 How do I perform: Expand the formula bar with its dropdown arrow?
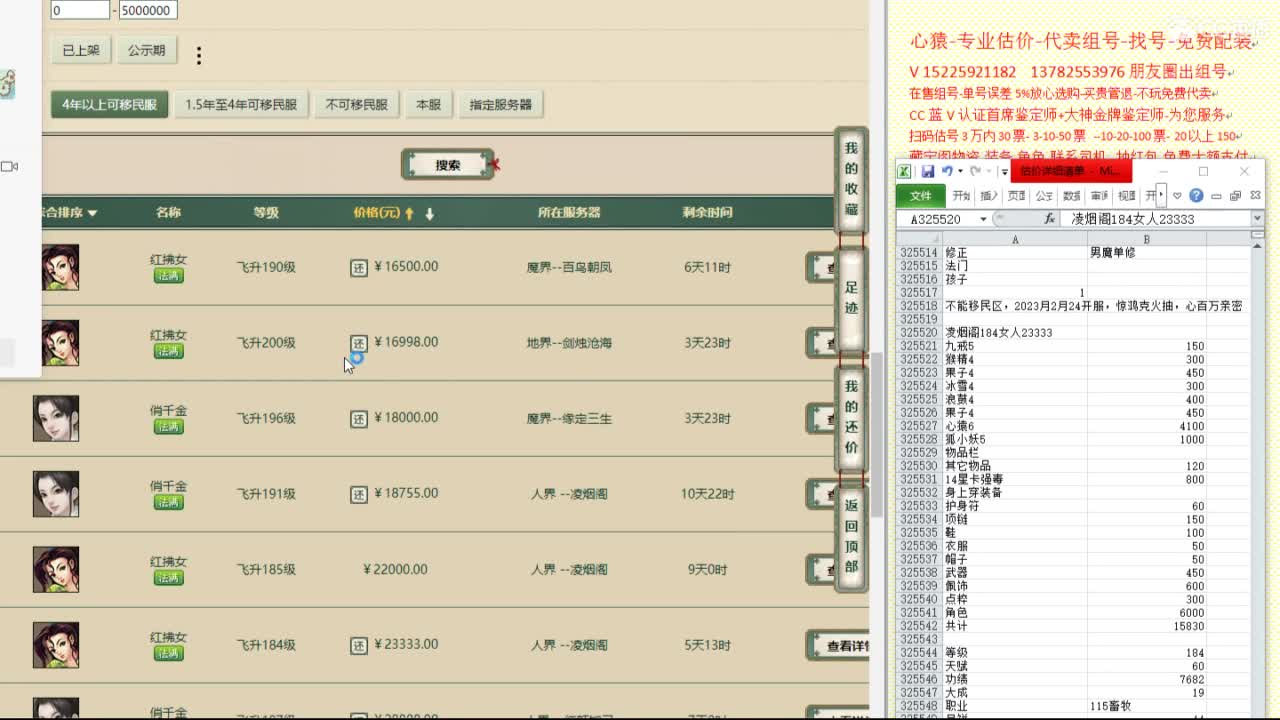click(x=1259, y=218)
